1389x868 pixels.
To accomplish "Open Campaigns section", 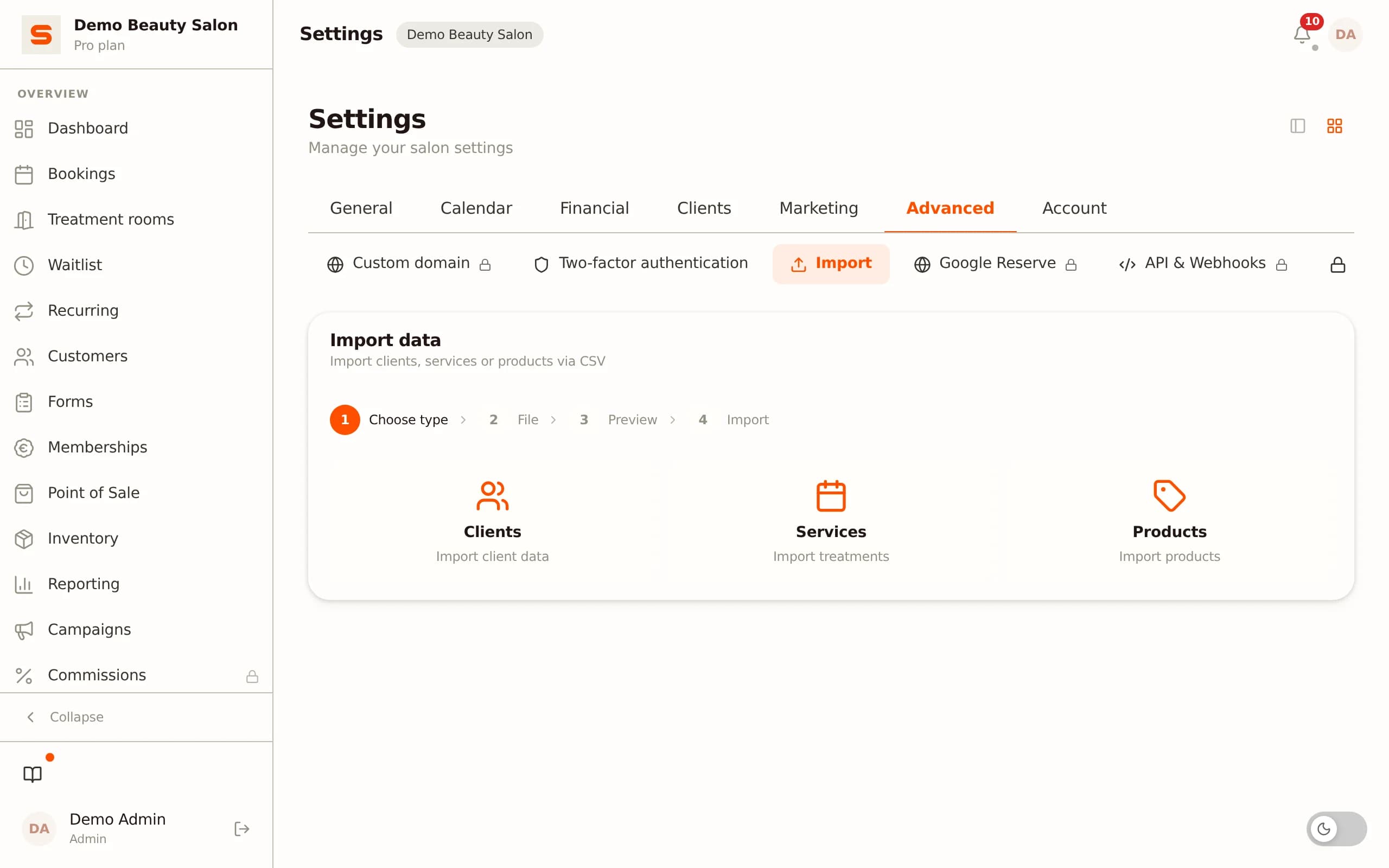I will coord(136,630).
